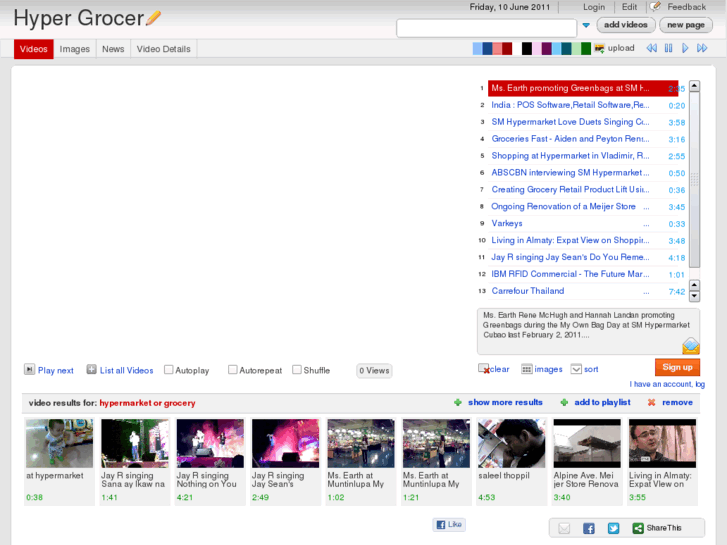Open the saleel thoppil video thumbnail
The image size is (727, 545).
(511, 443)
